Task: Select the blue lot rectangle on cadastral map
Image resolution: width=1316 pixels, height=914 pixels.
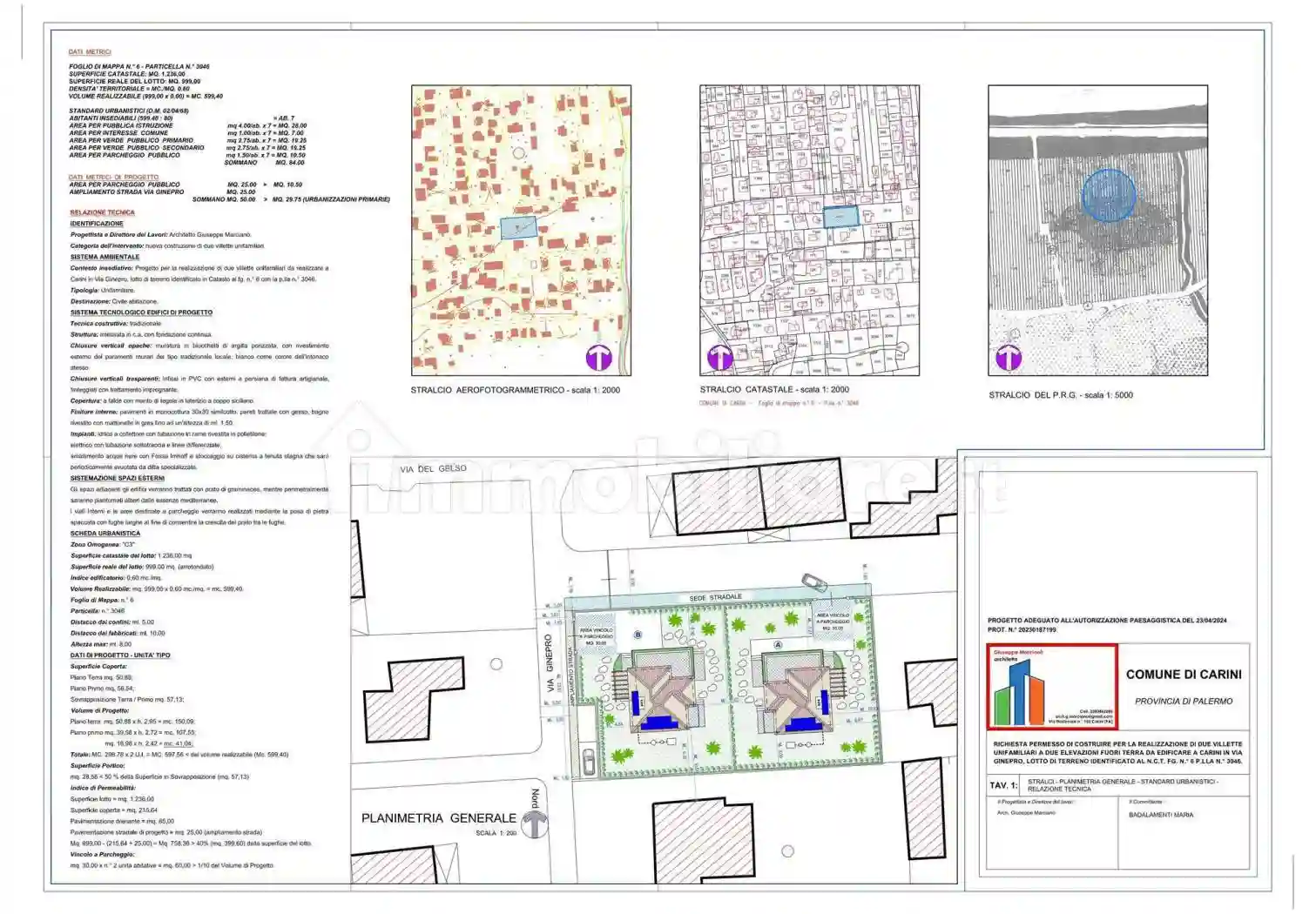Action: 840,216
